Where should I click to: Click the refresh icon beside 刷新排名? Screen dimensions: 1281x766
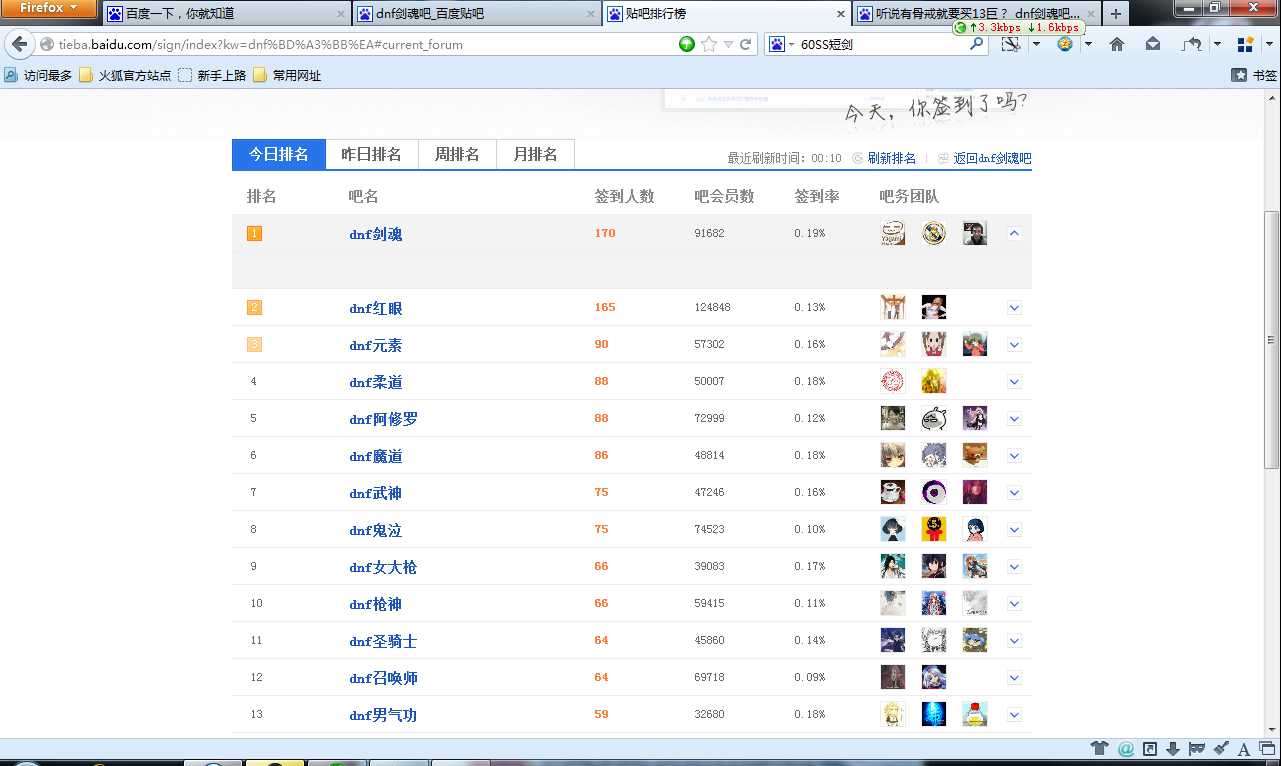click(857, 158)
